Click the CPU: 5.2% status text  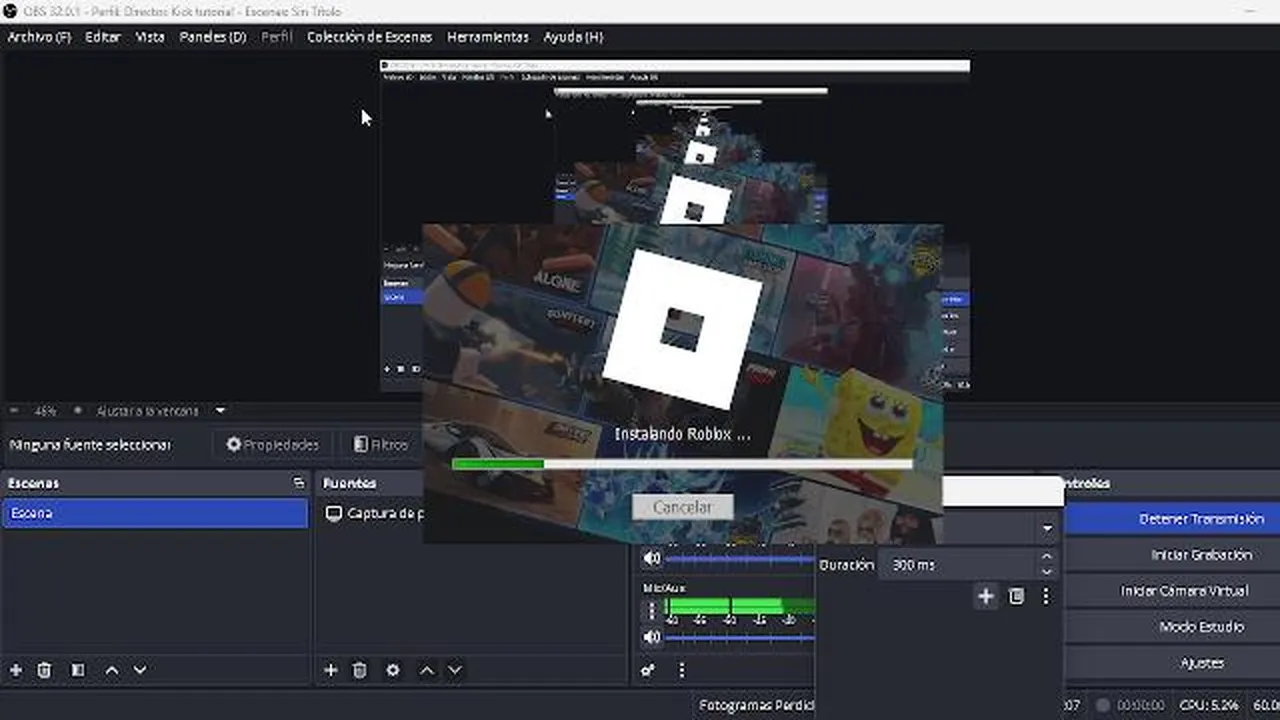[x=1211, y=705]
